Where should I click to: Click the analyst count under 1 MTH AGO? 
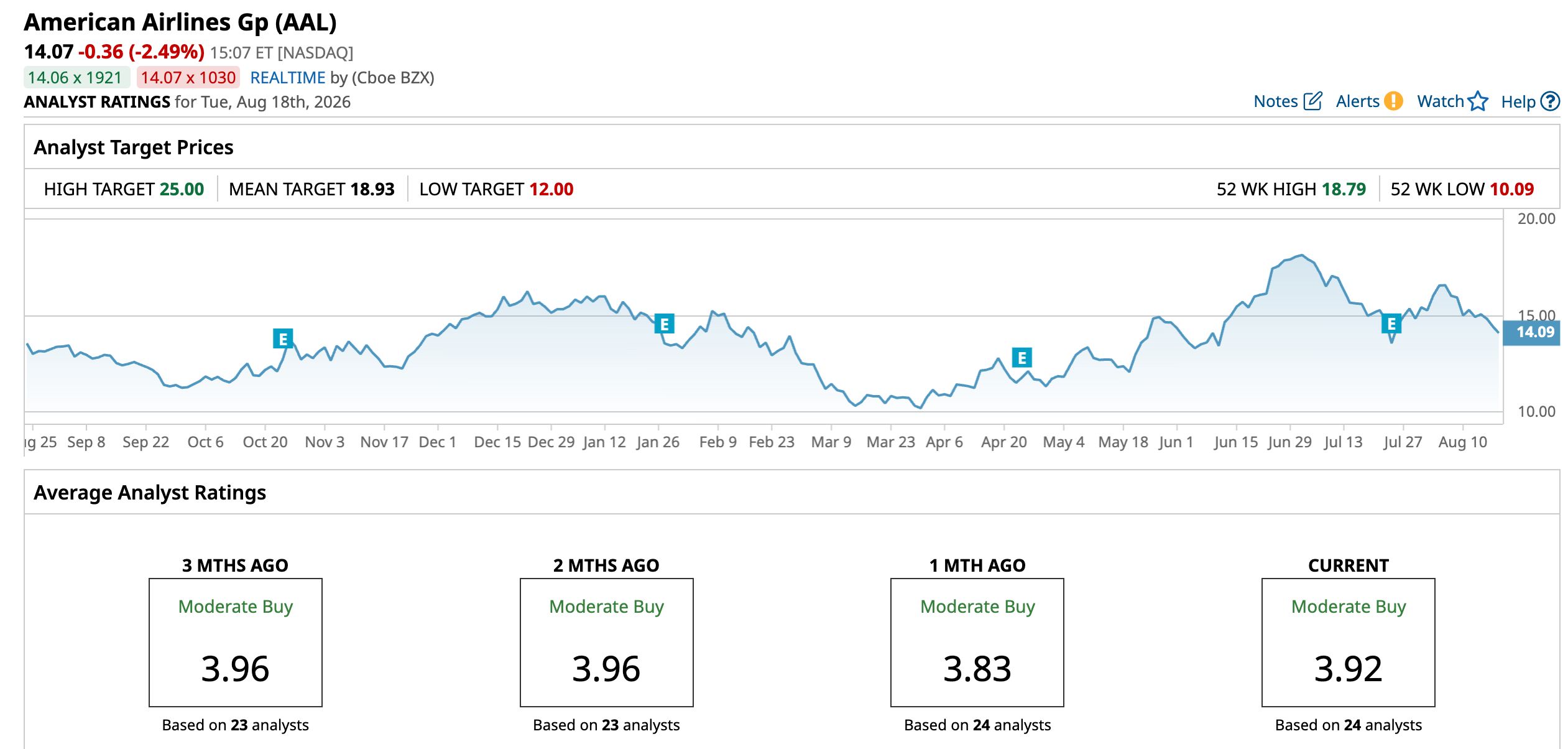coord(977,725)
